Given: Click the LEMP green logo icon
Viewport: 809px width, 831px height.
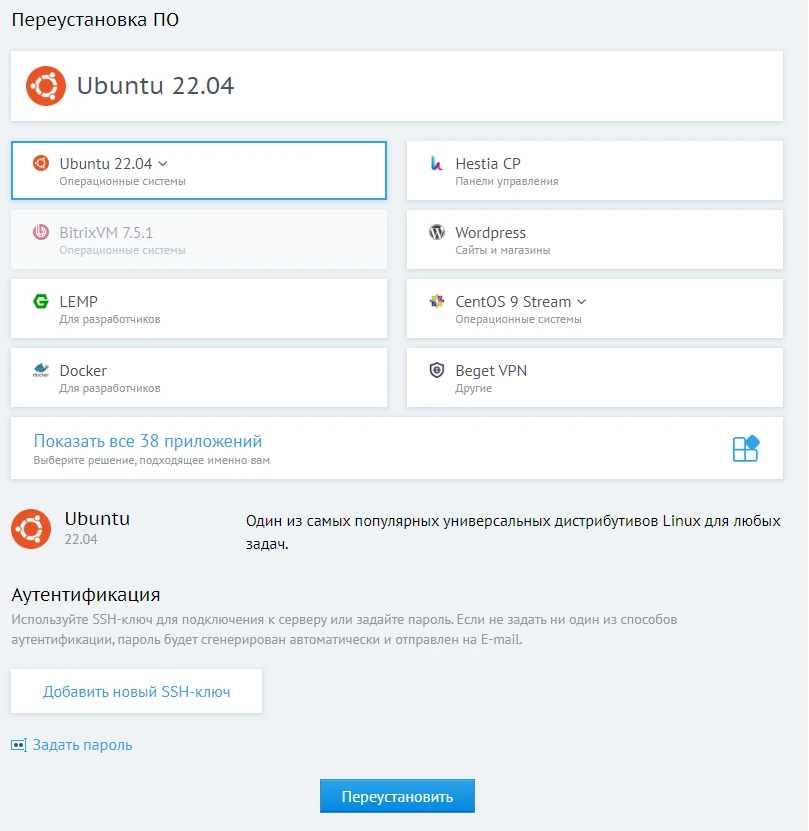Looking at the screenshot, I should pyautogui.click(x=41, y=301).
